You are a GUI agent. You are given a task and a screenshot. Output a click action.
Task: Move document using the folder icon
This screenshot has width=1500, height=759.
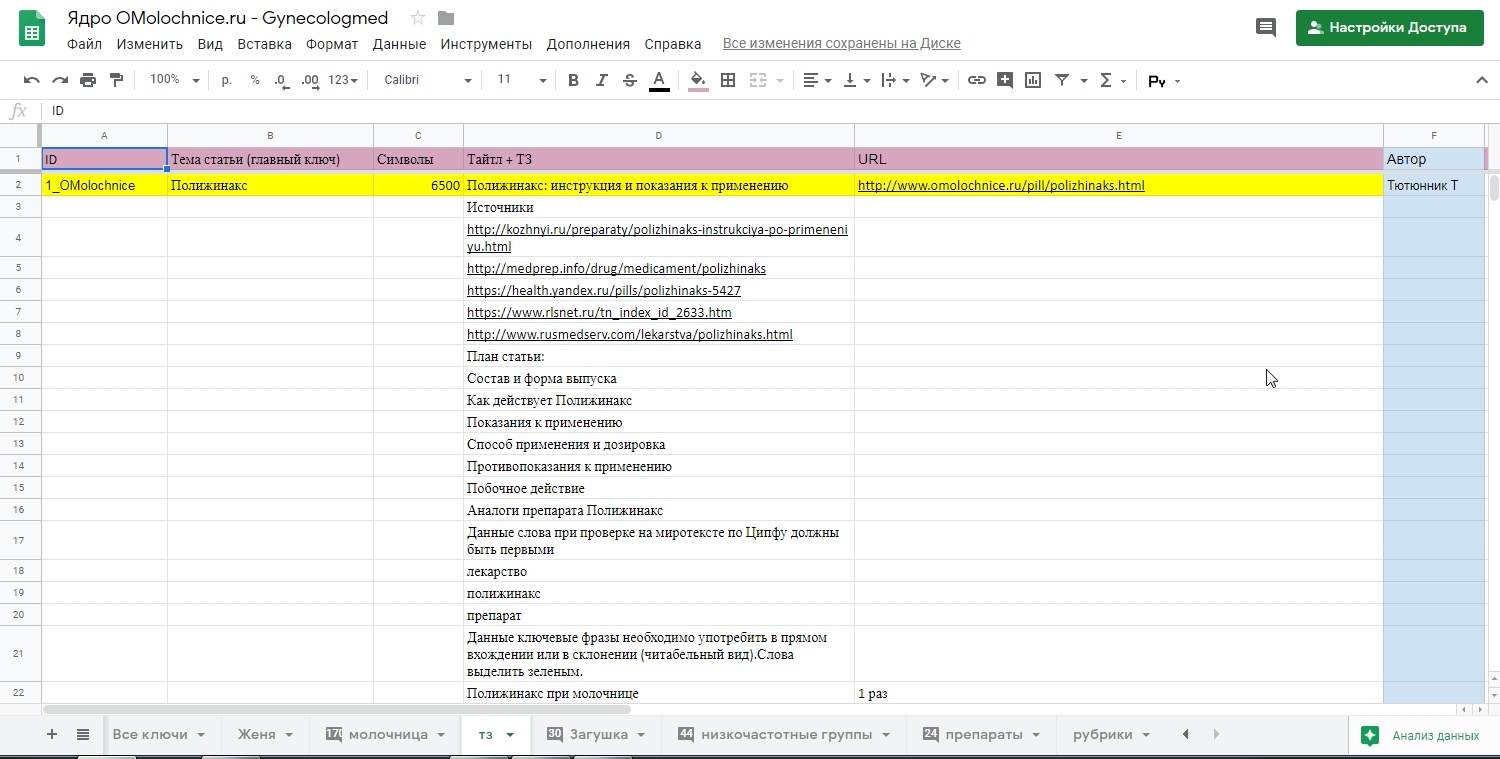446,18
